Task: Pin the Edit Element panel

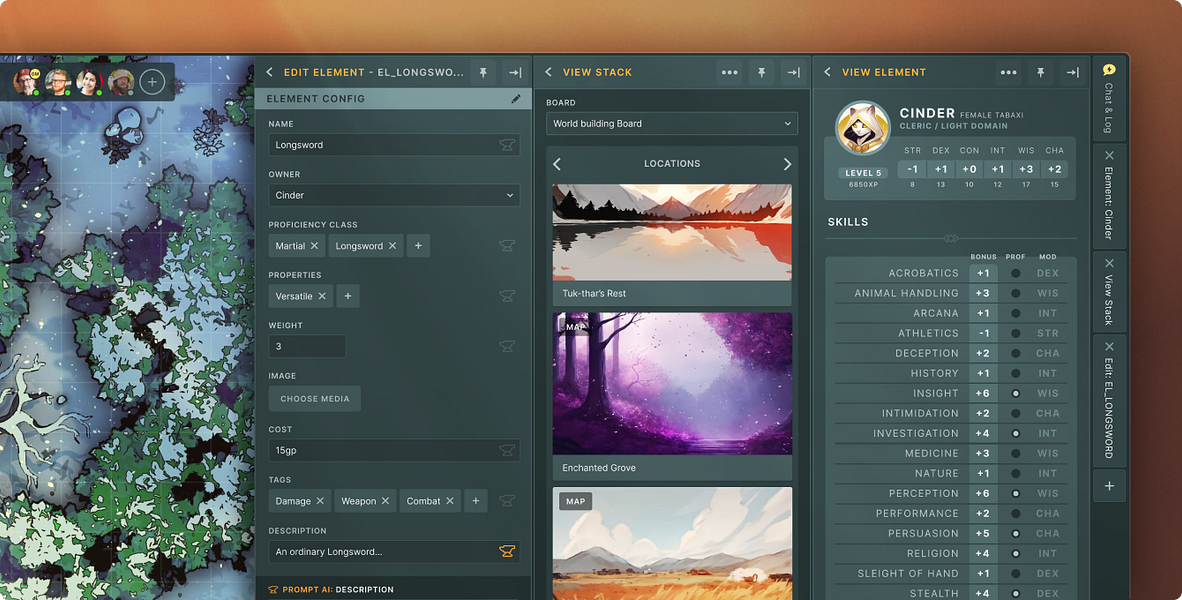Action: (x=483, y=72)
